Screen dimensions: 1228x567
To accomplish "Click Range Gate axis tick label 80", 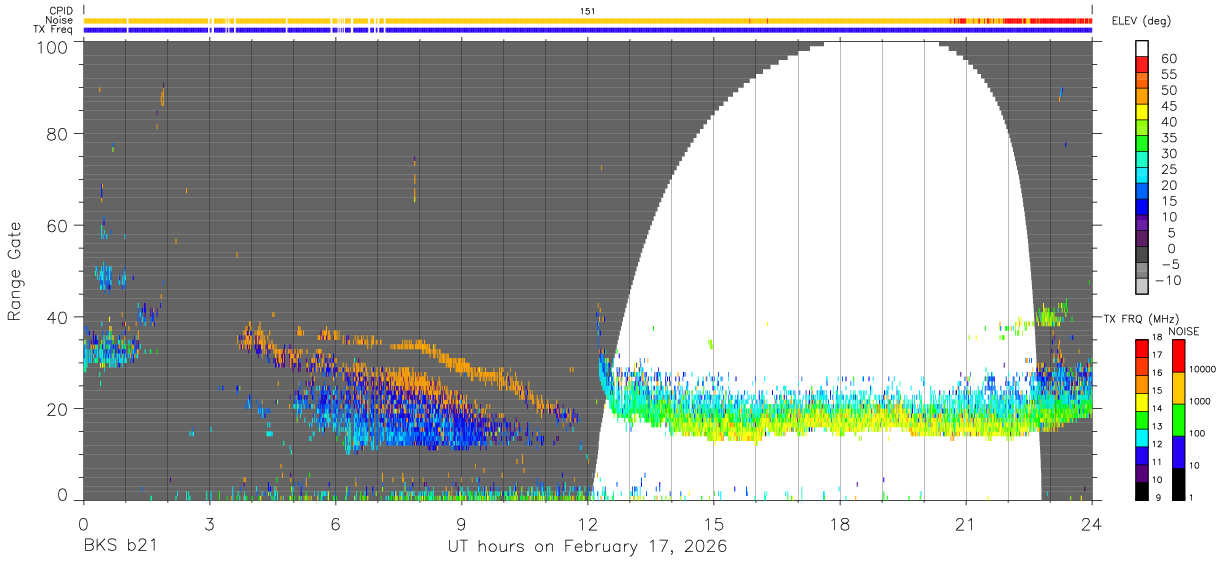I will pos(59,133).
